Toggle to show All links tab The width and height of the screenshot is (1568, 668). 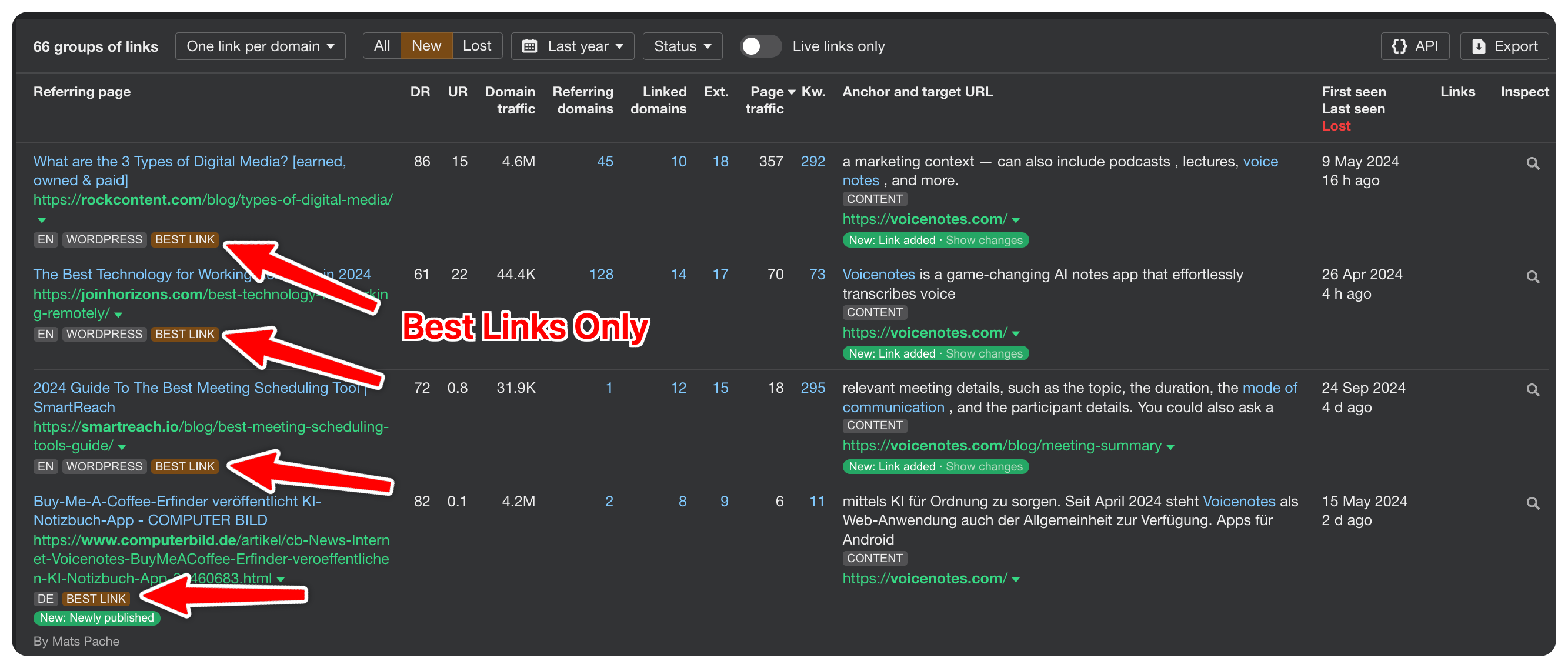click(381, 45)
